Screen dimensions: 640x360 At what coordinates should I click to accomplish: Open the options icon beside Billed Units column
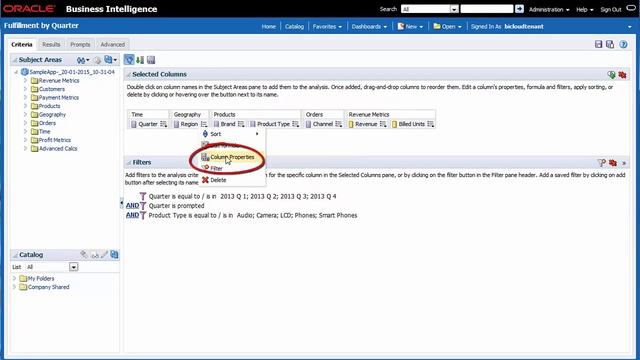(430, 124)
